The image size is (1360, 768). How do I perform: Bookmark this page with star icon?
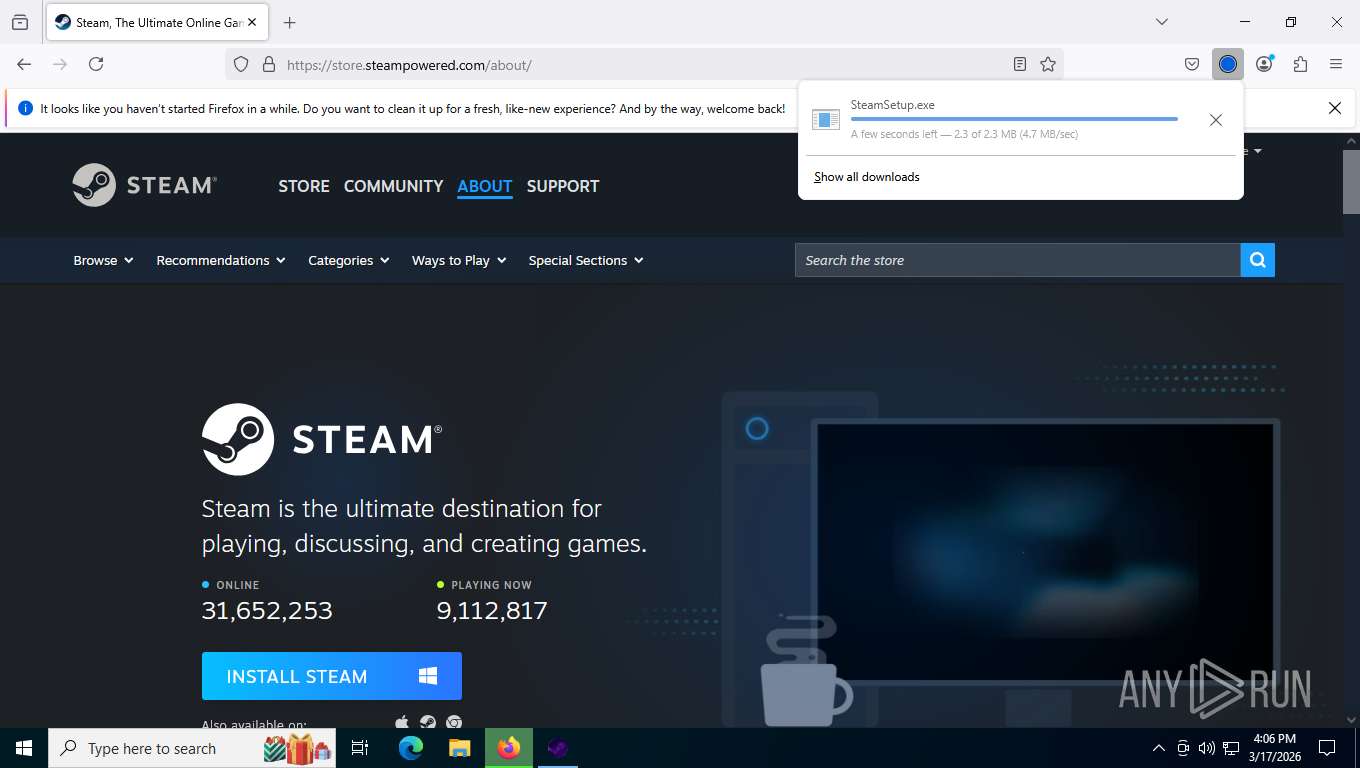point(1048,64)
